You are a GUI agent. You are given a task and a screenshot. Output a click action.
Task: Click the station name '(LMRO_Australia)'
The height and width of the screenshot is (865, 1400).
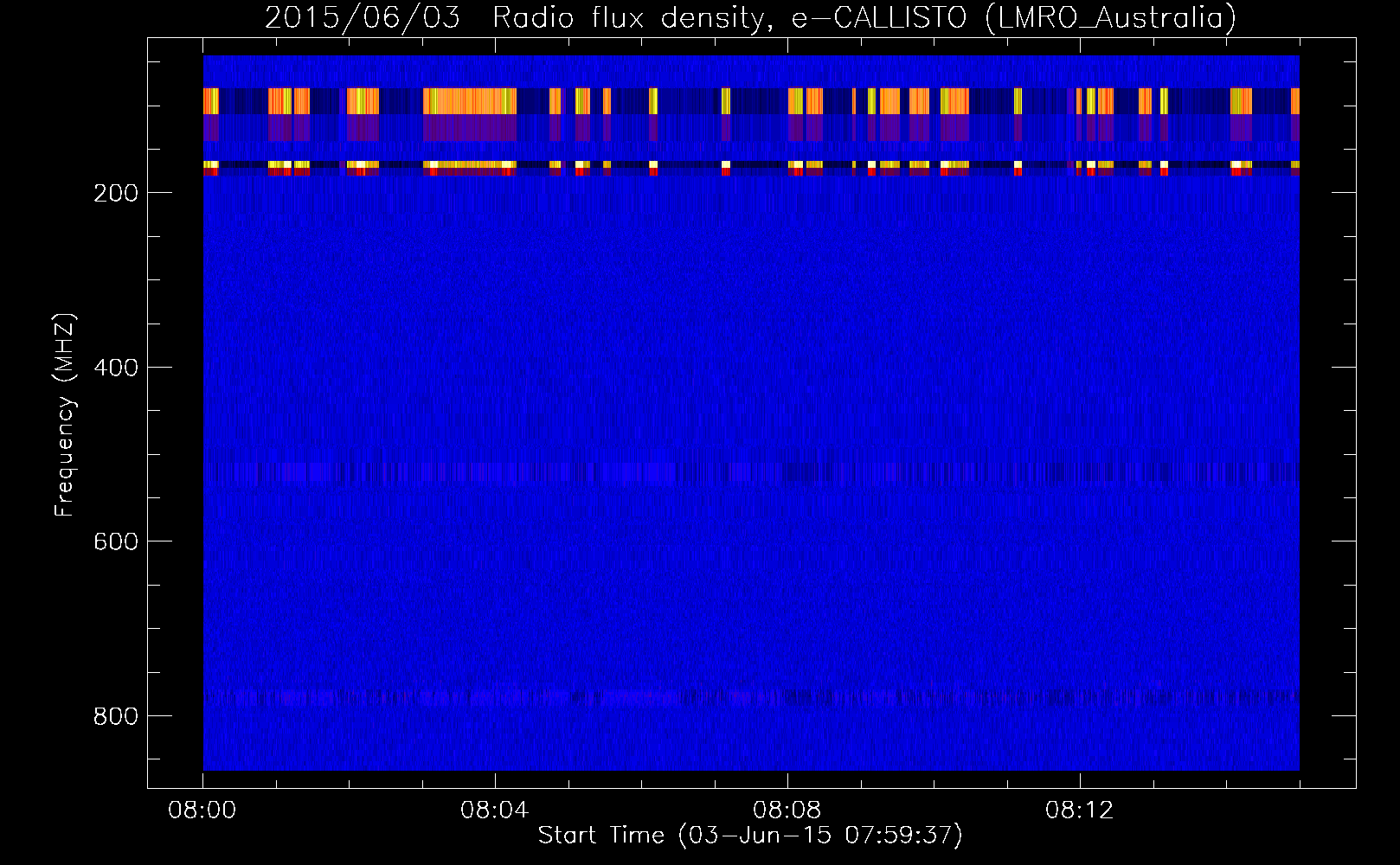pyautogui.click(x=1111, y=17)
